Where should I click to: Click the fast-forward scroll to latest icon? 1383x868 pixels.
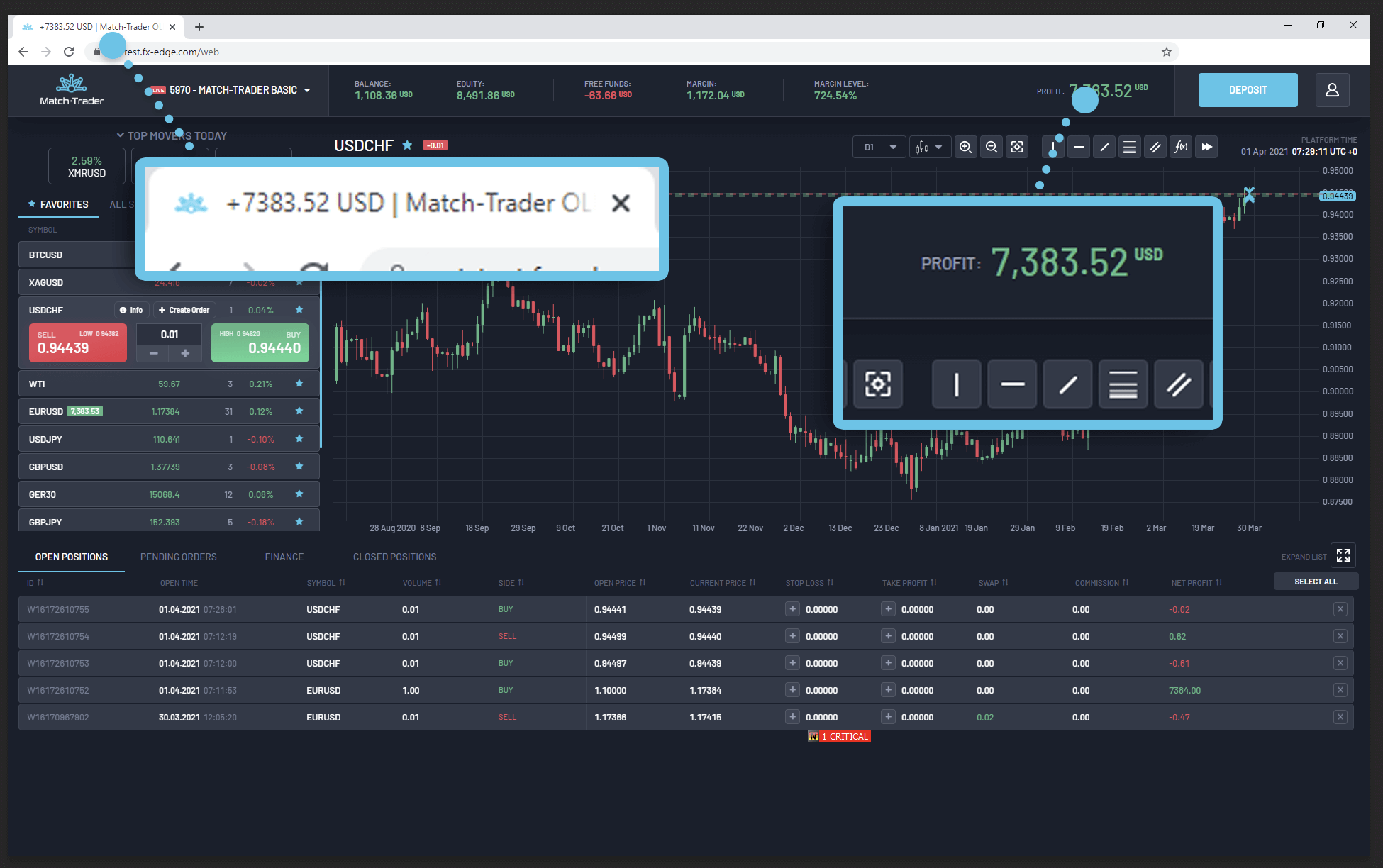point(1206,147)
